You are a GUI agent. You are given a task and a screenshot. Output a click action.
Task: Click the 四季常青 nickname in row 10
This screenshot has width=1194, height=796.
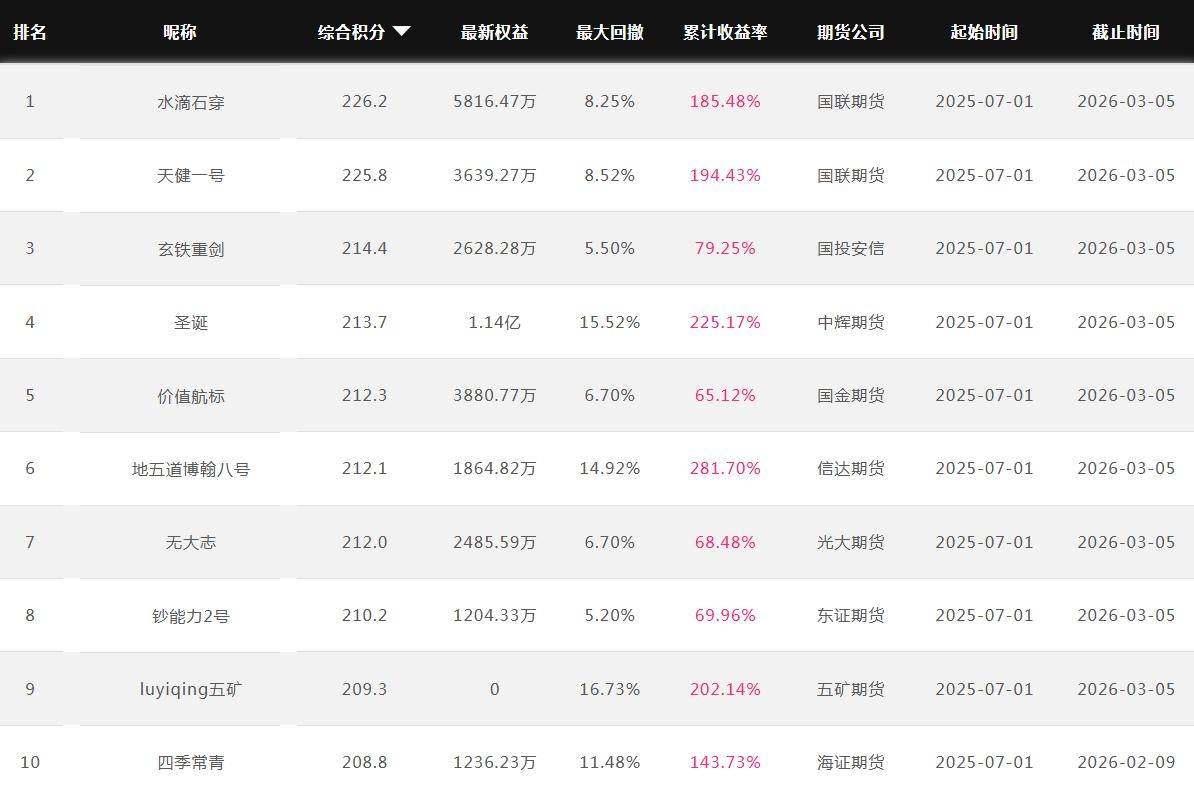pyautogui.click(x=191, y=762)
